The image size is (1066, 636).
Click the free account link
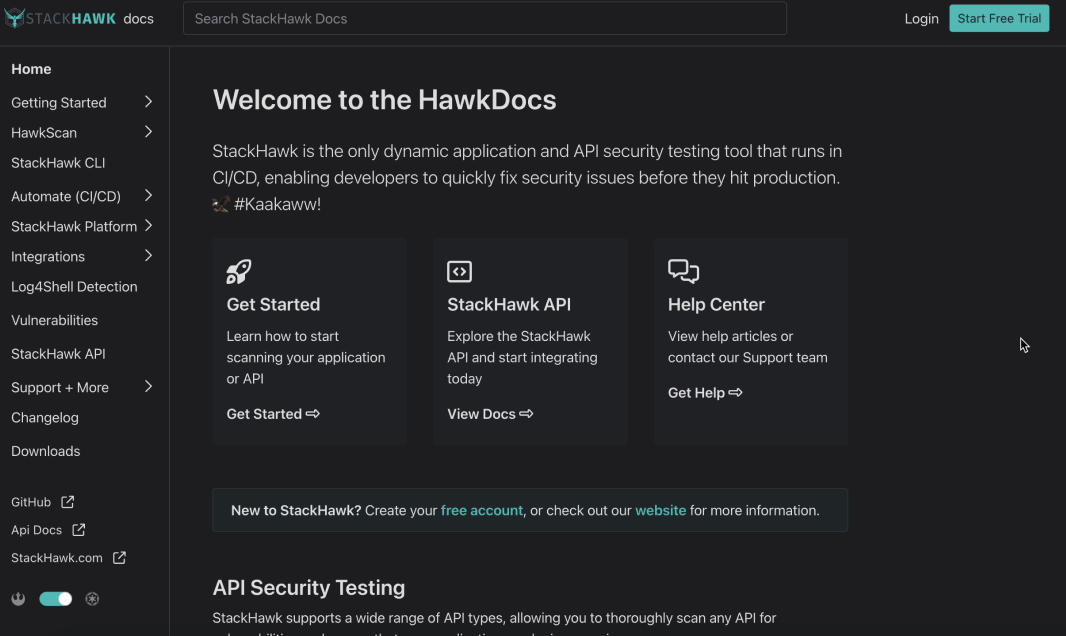[x=481, y=510]
